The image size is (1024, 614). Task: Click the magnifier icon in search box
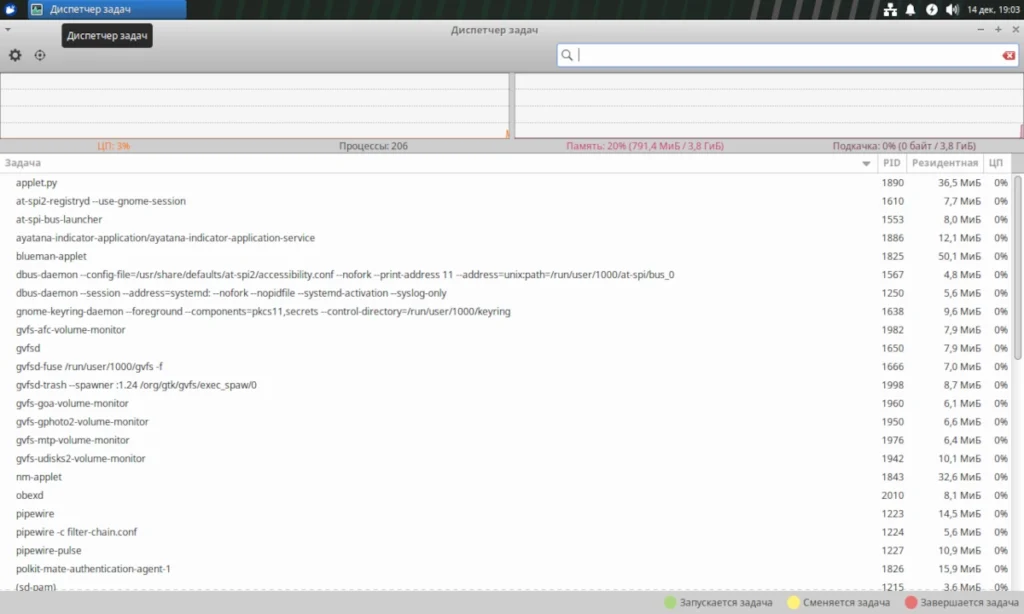[x=567, y=56]
